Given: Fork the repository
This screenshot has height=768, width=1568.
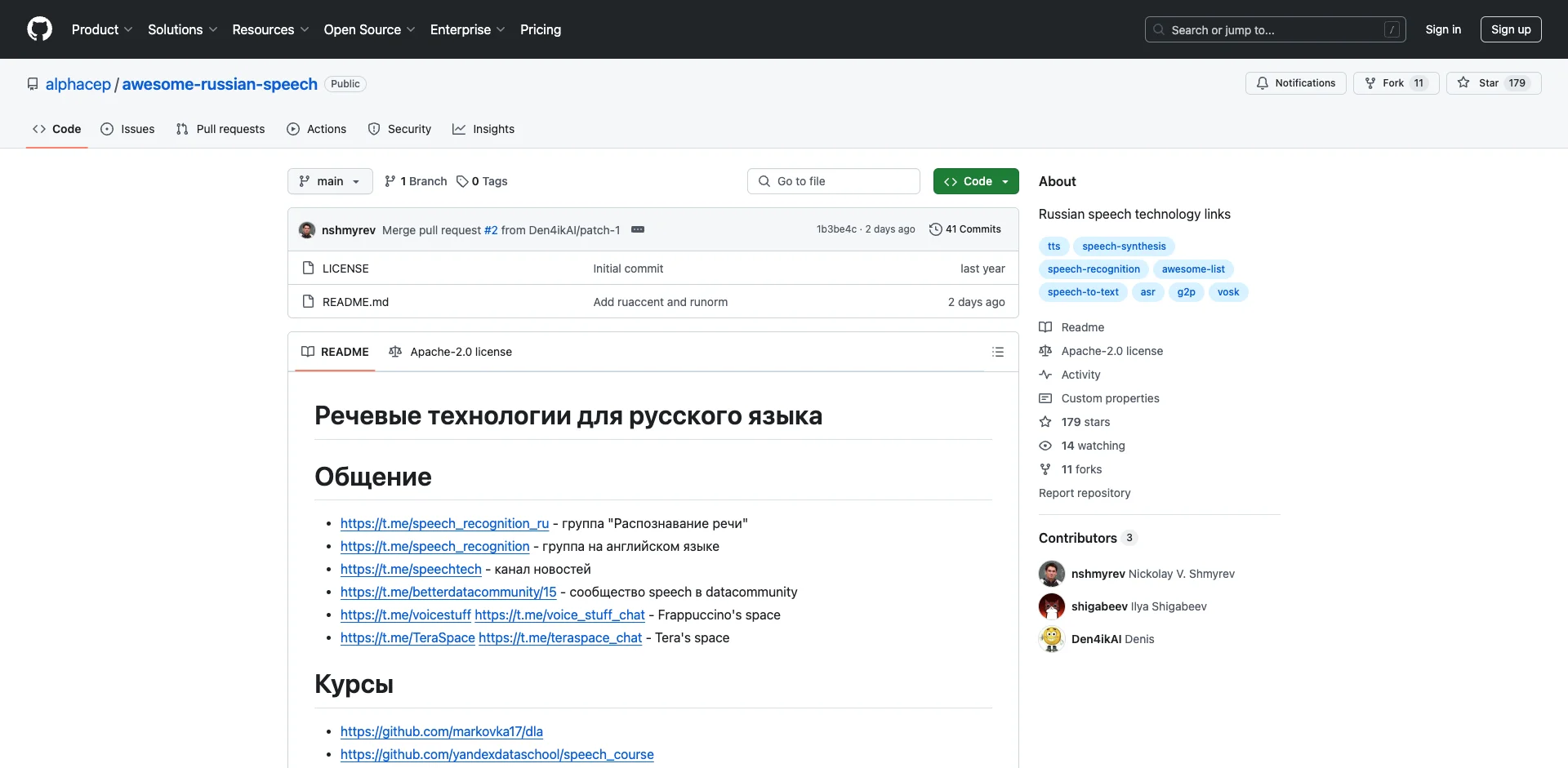Looking at the screenshot, I should [1396, 83].
